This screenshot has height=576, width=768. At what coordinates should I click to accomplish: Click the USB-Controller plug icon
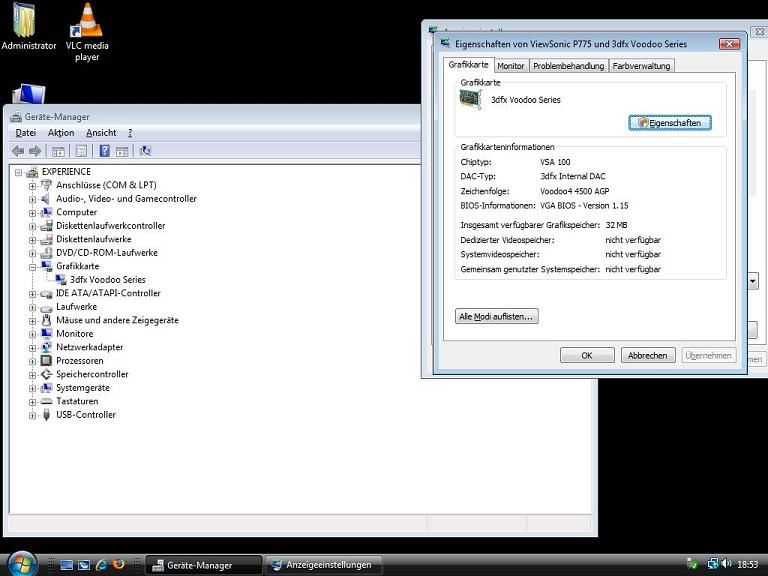47,415
